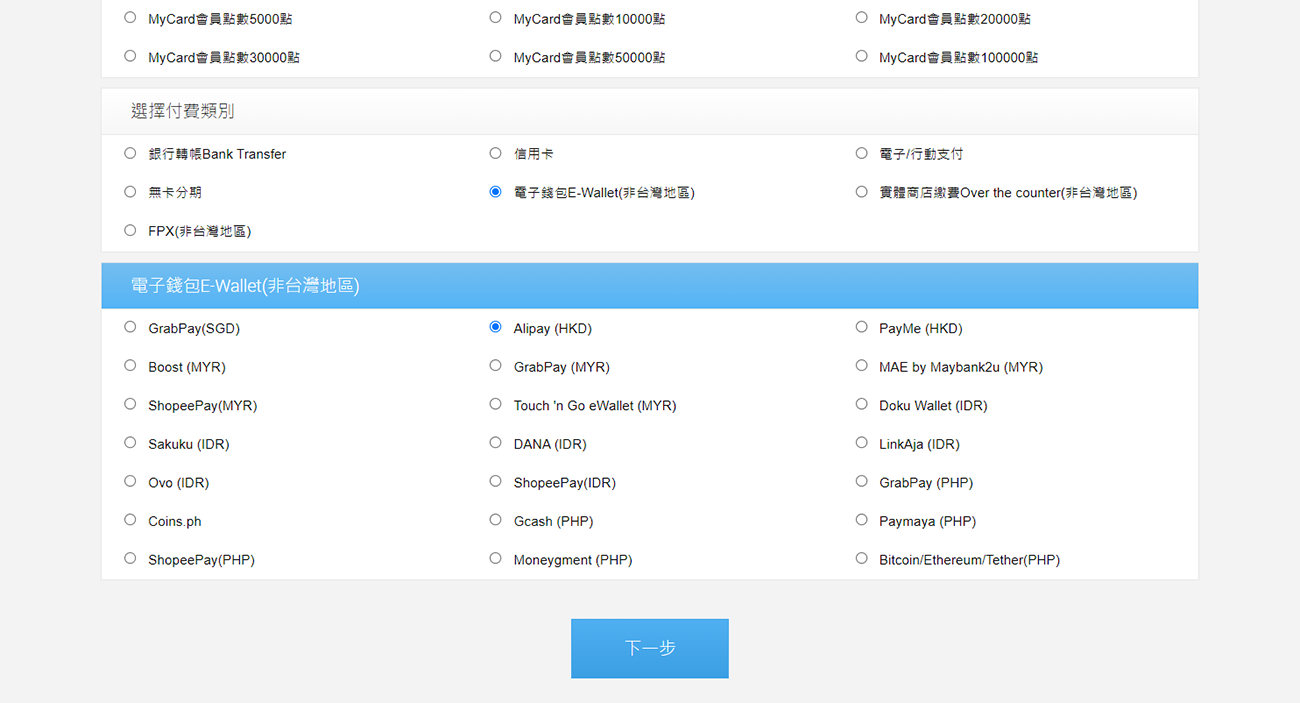Pick 電子錢包E-Wallet(非台灣地區) category radio
This screenshot has height=703, width=1300.
(x=495, y=192)
